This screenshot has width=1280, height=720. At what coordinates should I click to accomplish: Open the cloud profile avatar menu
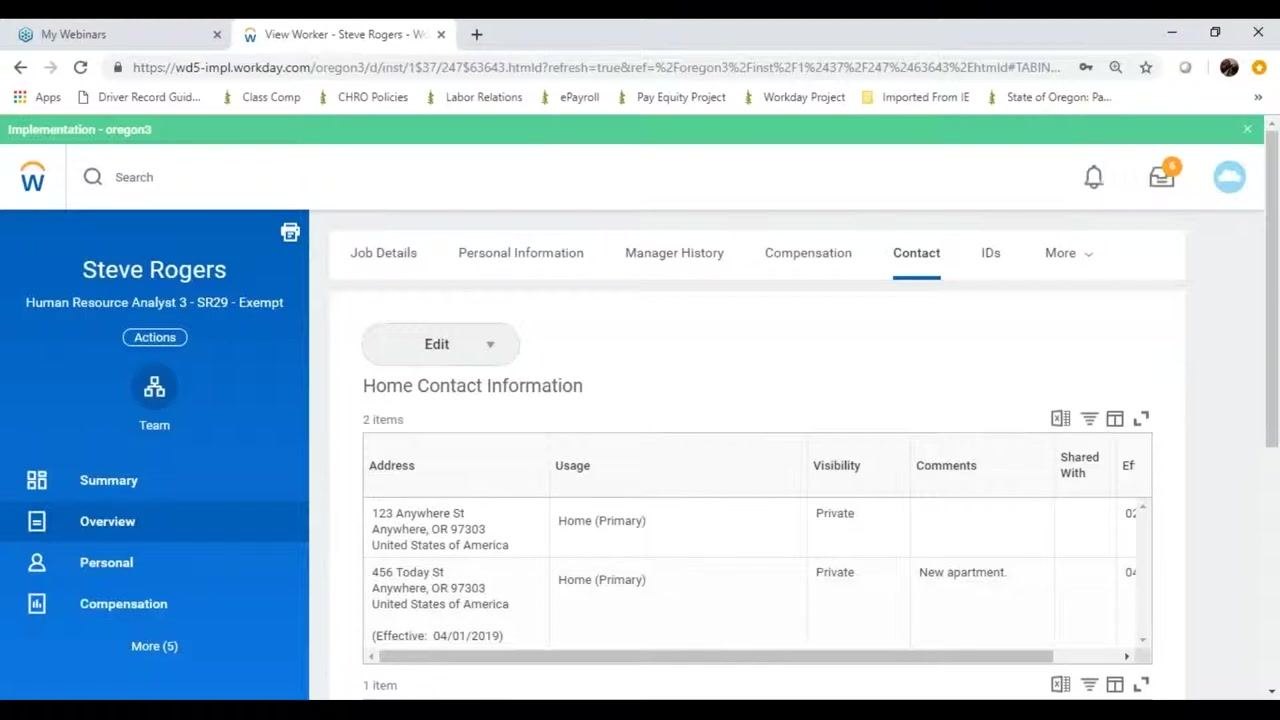pos(1229,177)
